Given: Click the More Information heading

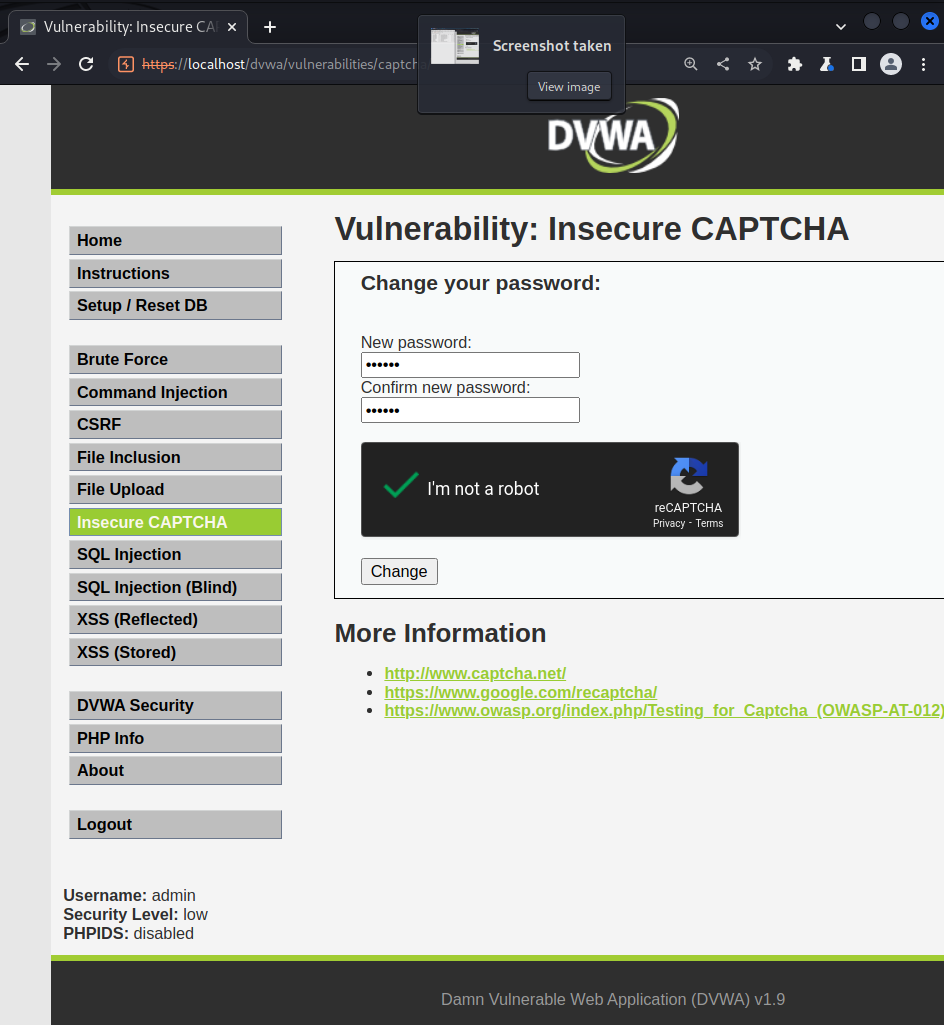Looking at the screenshot, I should point(441,633).
